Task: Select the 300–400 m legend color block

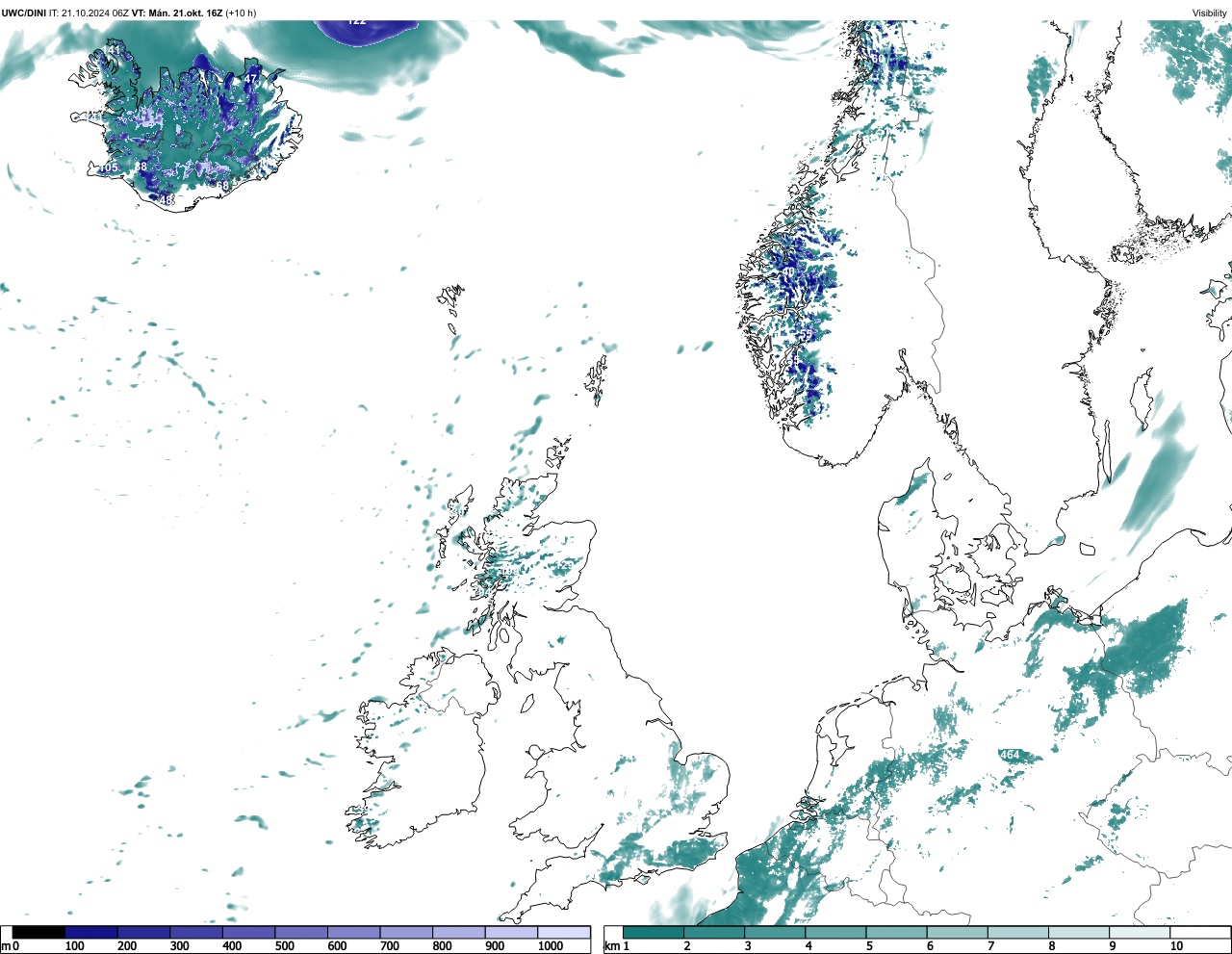Action: (196, 932)
